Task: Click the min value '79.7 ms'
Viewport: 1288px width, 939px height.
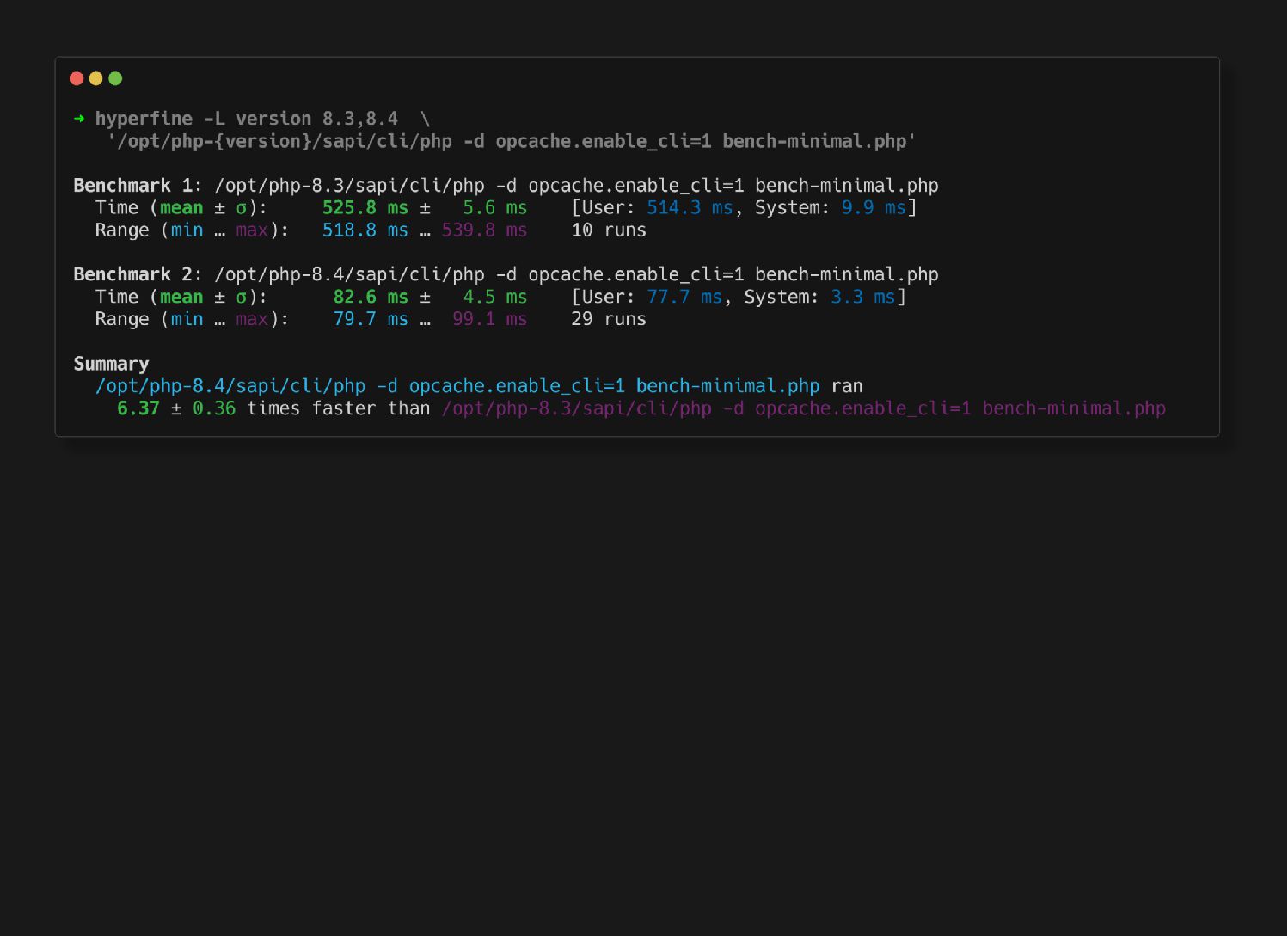Action: click(371, 319)
